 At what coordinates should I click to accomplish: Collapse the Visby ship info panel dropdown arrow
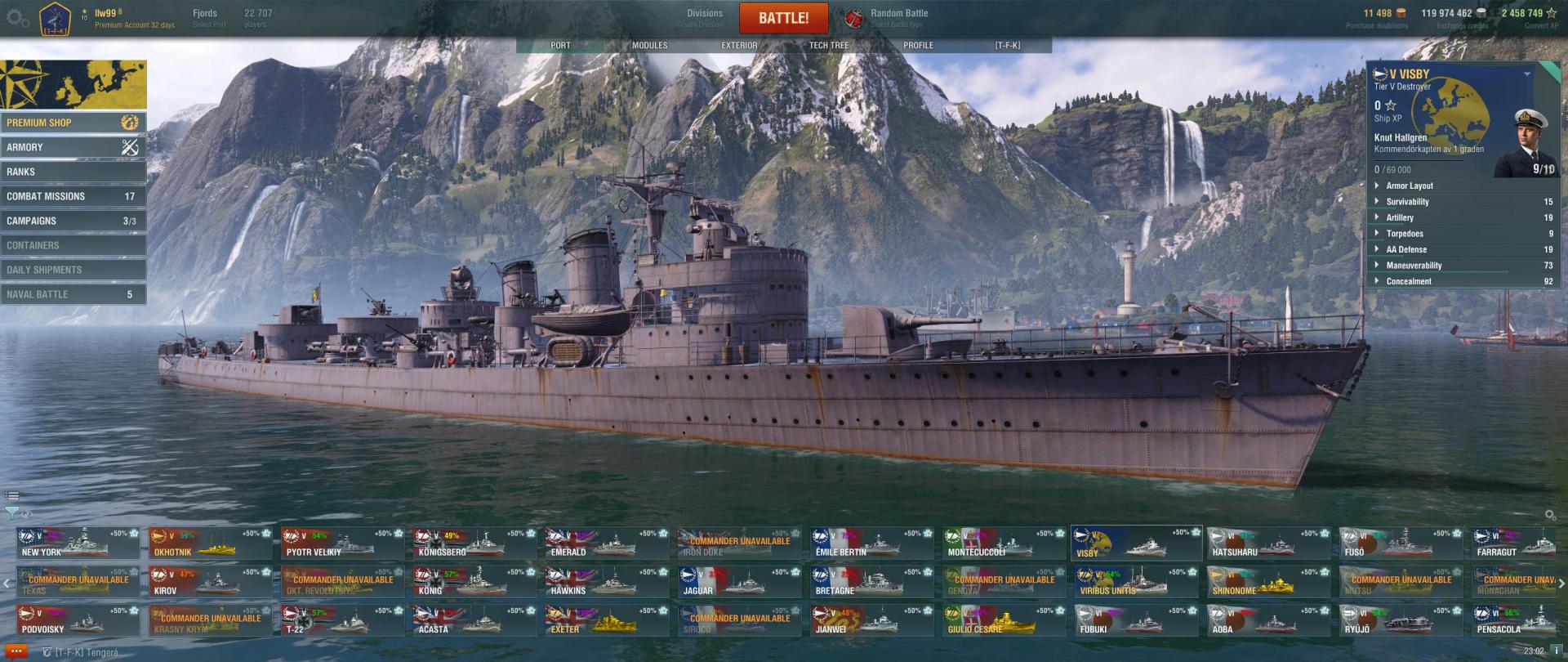click(1526, 74)
